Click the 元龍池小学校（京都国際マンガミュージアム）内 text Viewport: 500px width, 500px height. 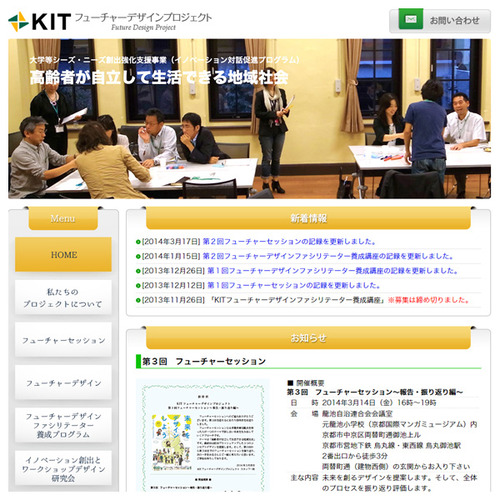point(399,424)
